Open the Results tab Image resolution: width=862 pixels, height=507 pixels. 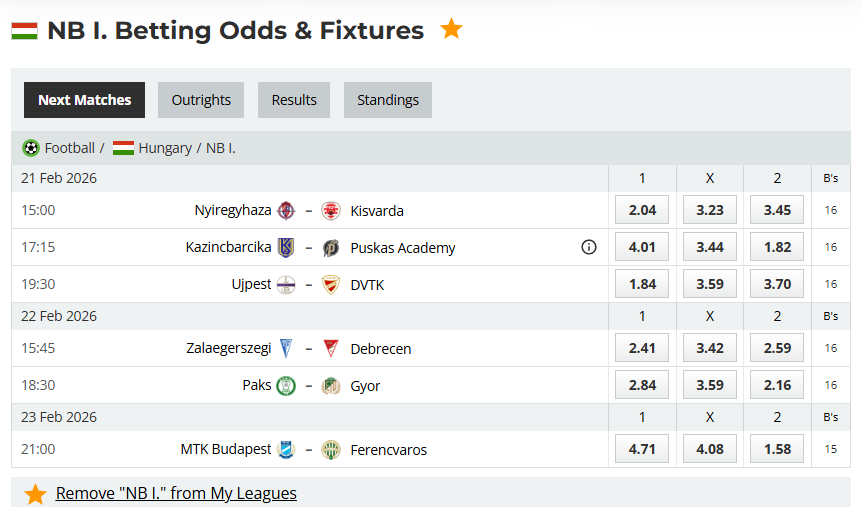[294, 100]
